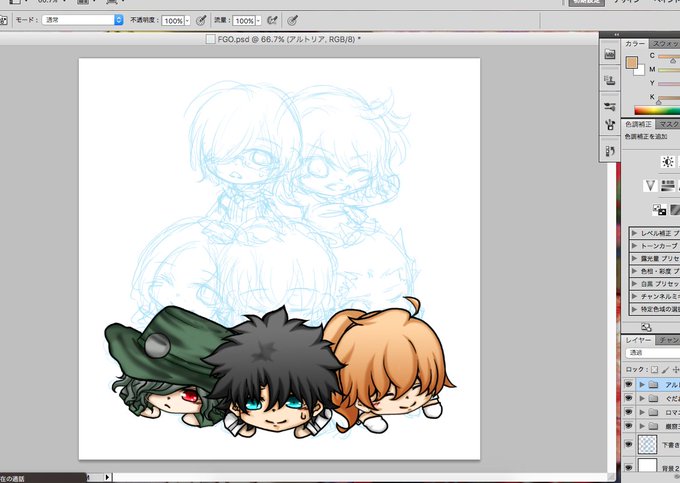
Task: Click the Y yellow slider
Action: [669, 84]
